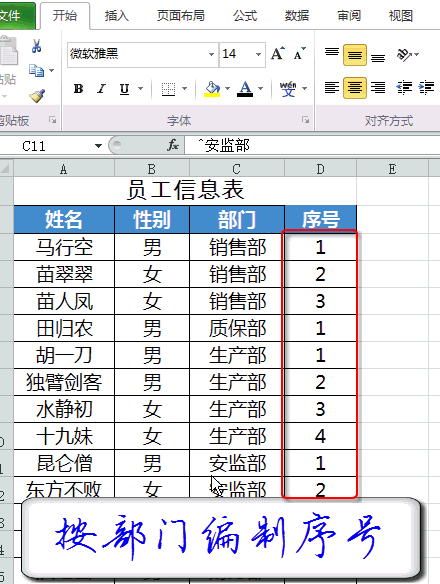Toggle horizontal Center alignment
Image resolution: width=440 pixels, height=584 pixels.
pos(354,88)
